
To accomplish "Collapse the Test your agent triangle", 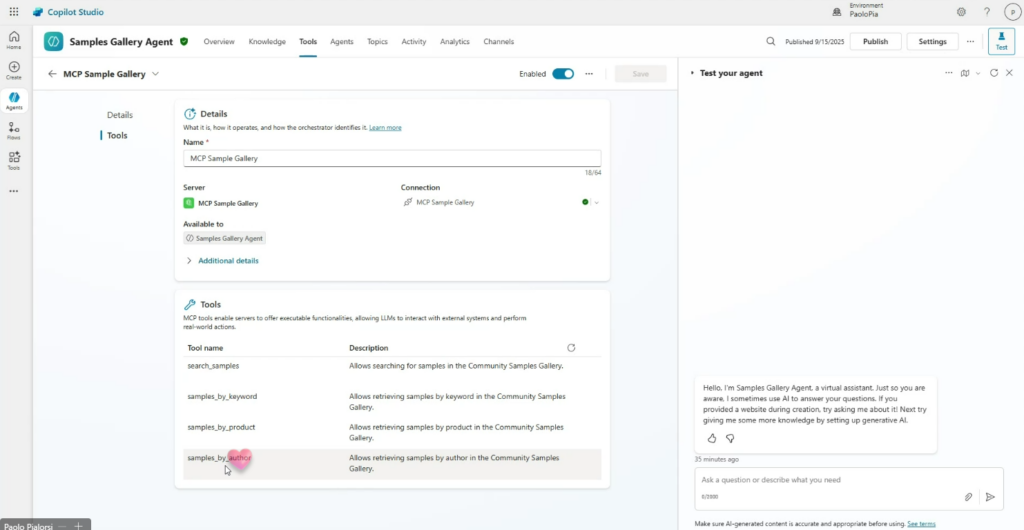I will point(692,73).
